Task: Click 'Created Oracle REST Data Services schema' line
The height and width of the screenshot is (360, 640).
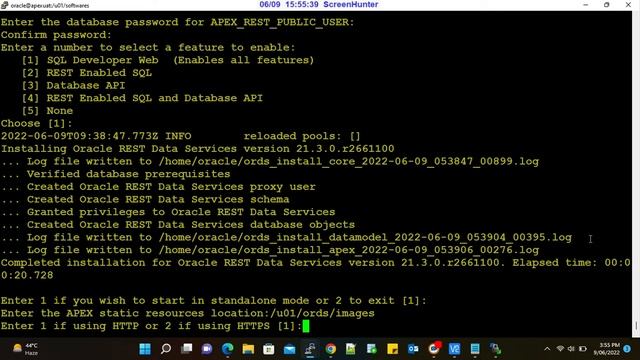Action: coord(145,199)
